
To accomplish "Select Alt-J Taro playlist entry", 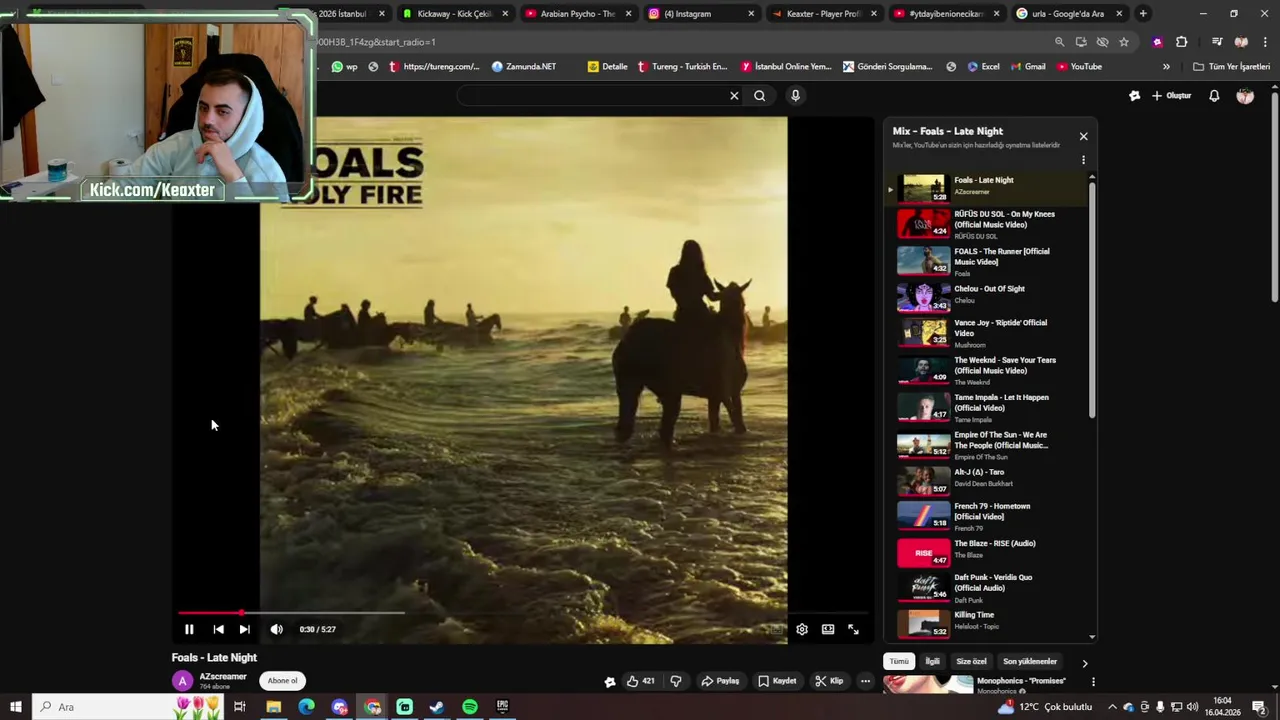I will [986, 480].
